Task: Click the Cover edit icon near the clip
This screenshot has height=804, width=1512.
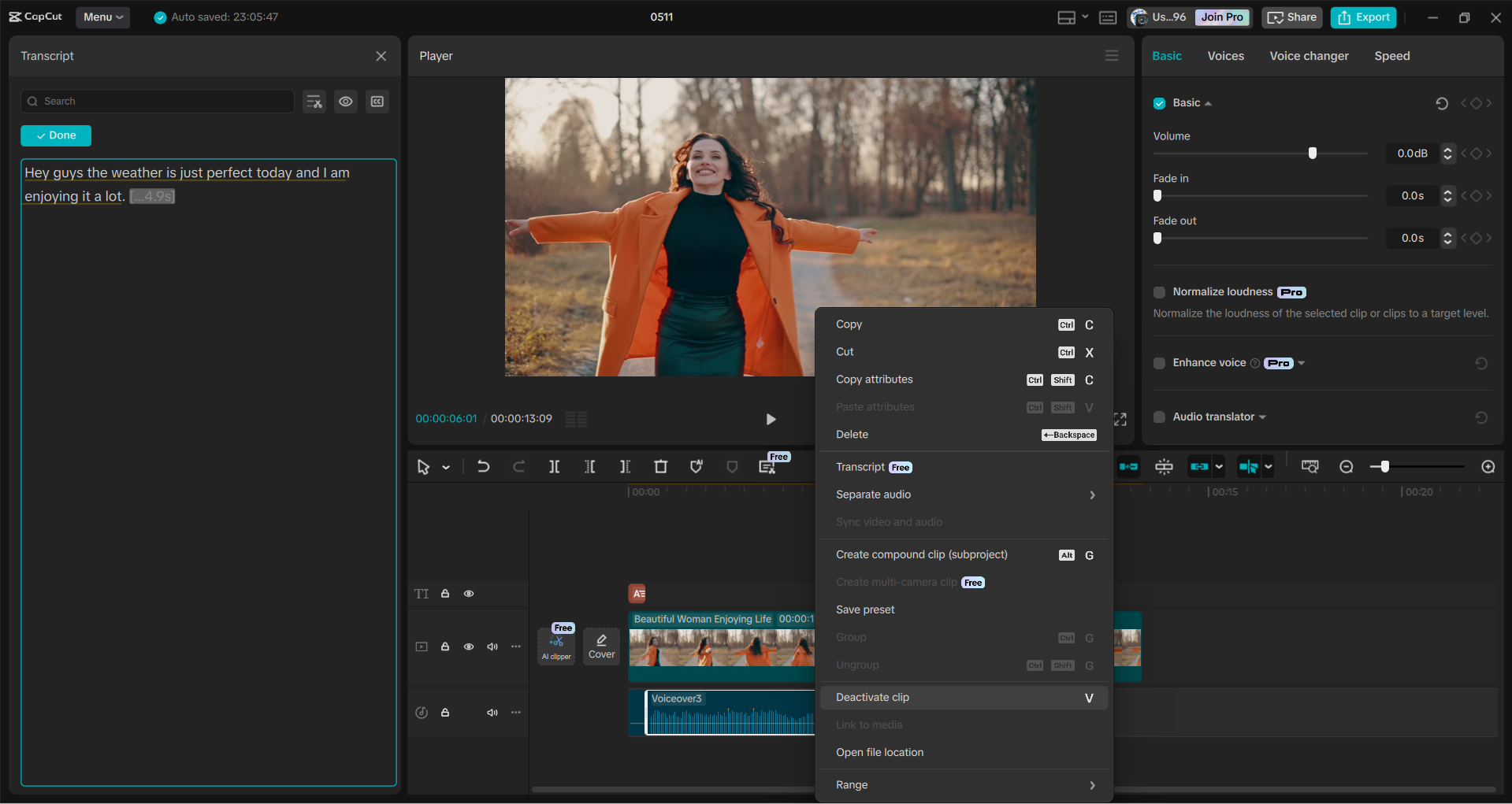Action: click(x=601, y=646)
